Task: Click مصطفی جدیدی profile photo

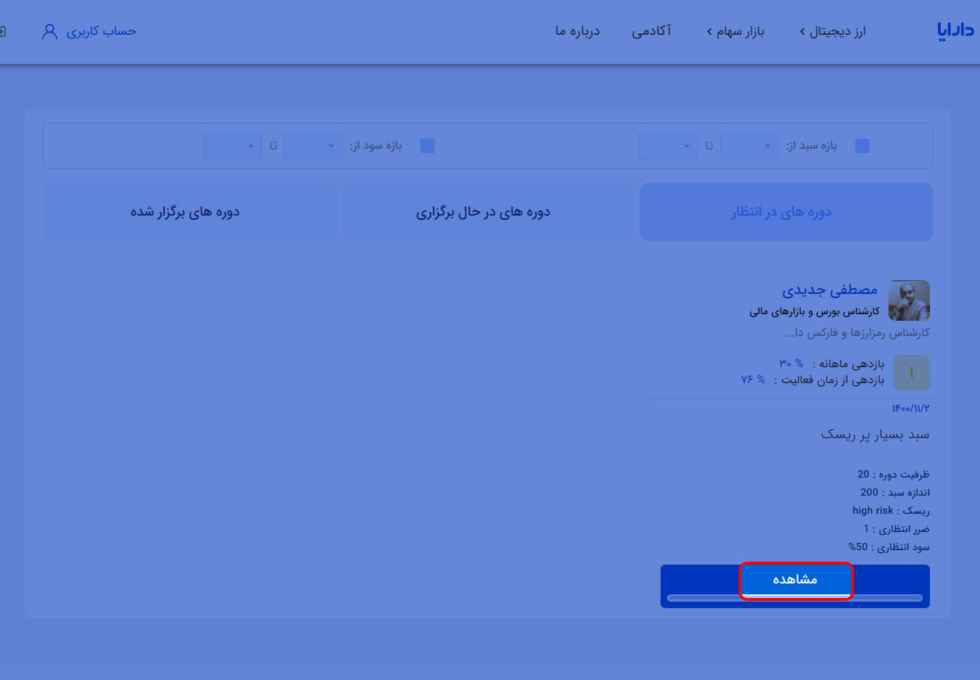Action: tap(909, 301)
